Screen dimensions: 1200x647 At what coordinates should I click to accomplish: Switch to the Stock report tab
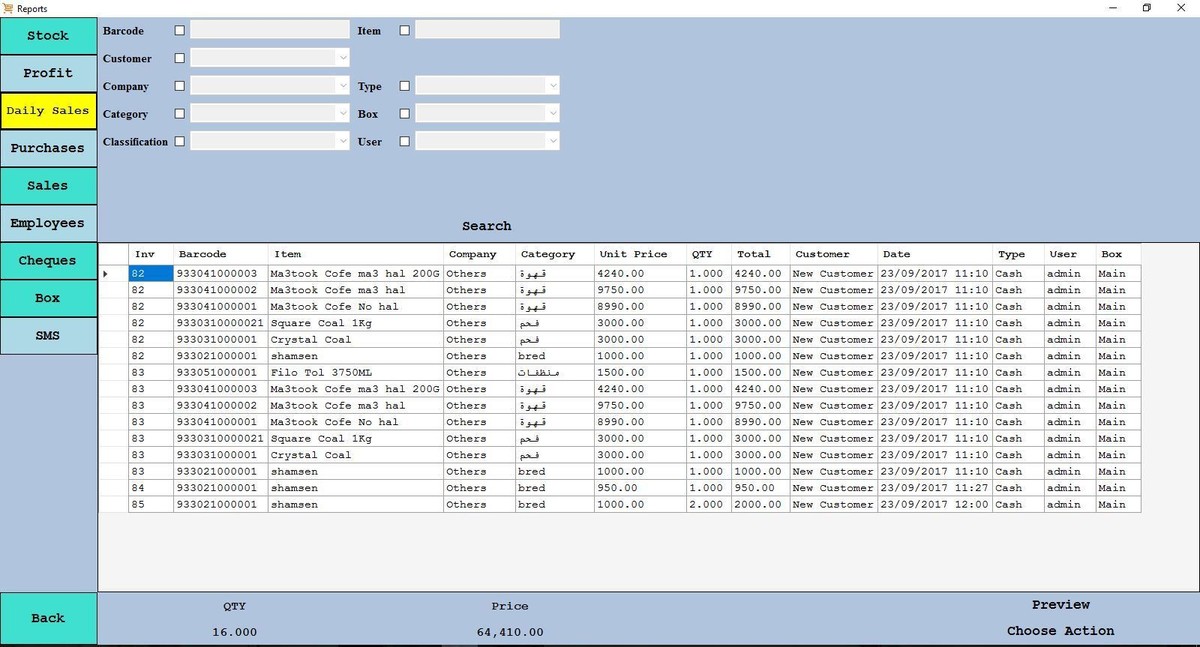pos(48,36)
